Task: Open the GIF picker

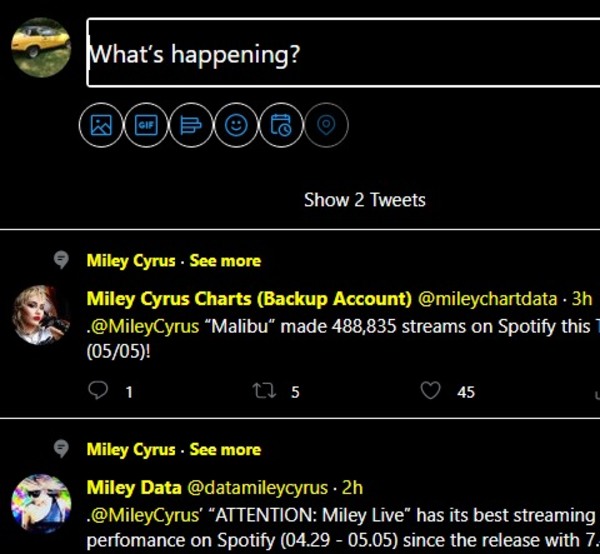Action: [146, 126]
